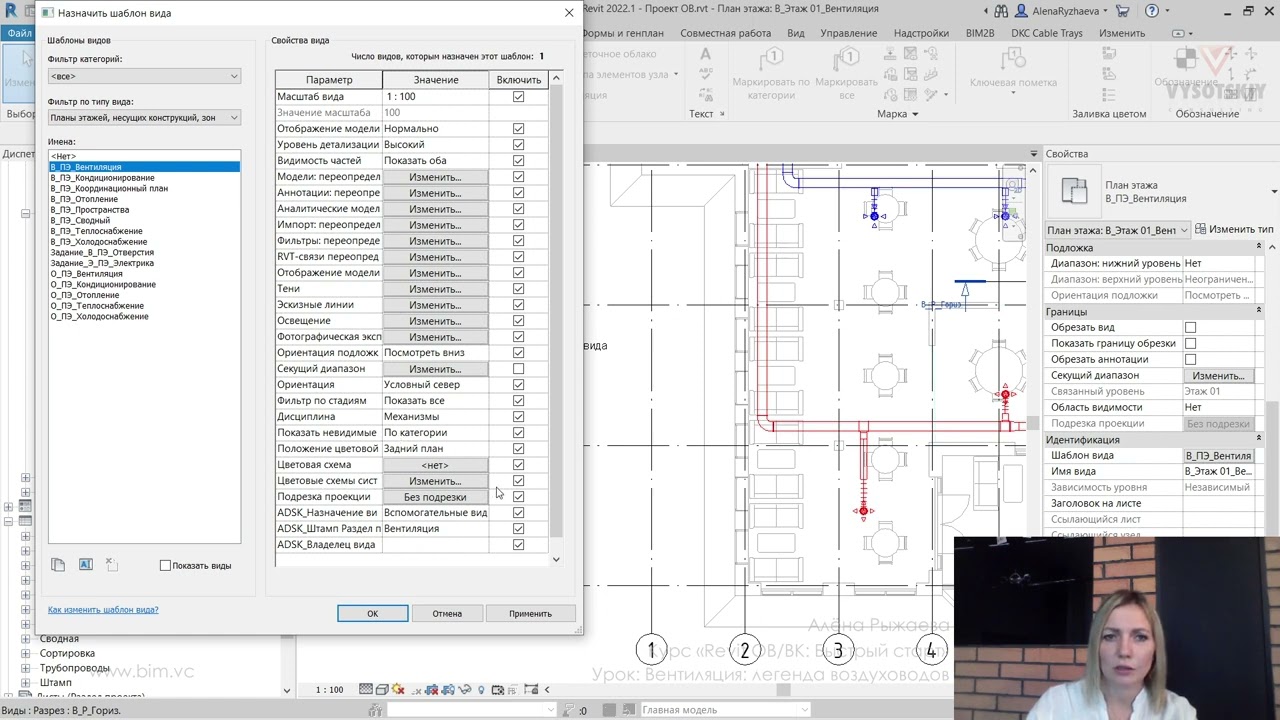Check Обрезать аннотации in Properties palette
The image size is (1280, 720).
[x=1190, y=360]
